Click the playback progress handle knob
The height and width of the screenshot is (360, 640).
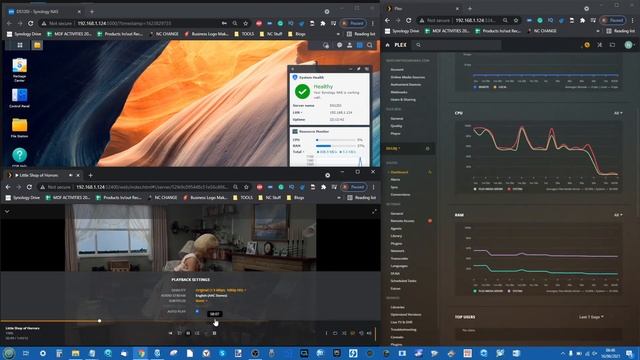click(x=100, y=321)
